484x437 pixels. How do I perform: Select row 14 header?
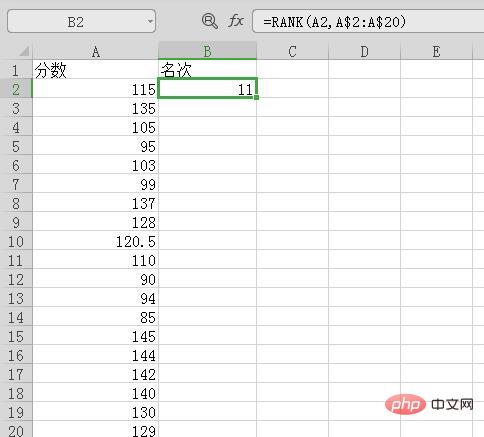point(16,317)
